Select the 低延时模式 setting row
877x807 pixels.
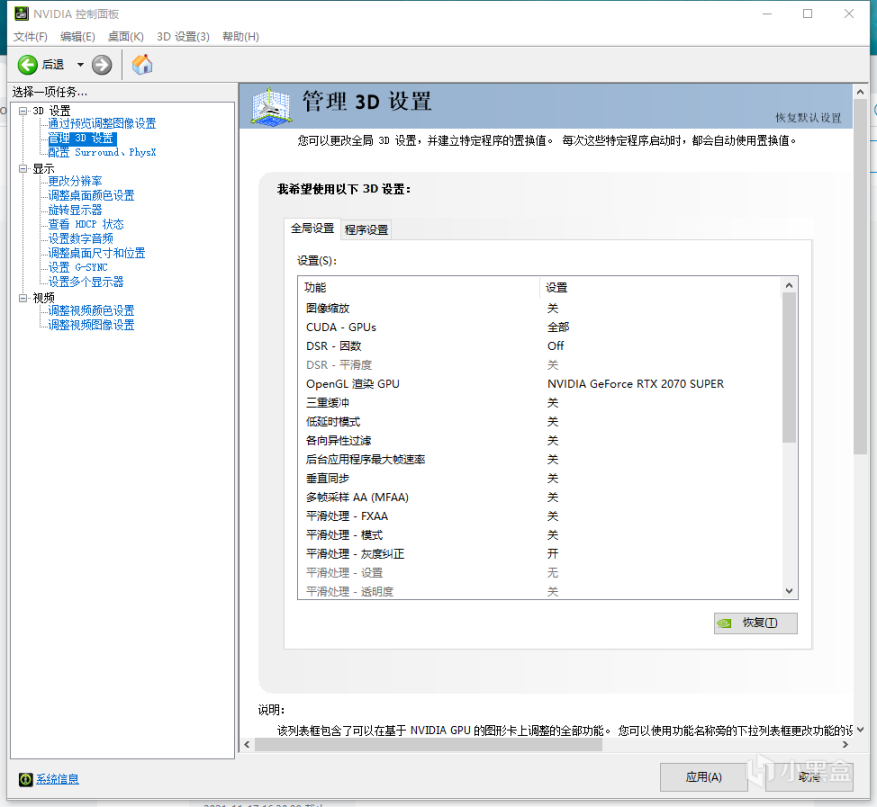tap(539, 422)
